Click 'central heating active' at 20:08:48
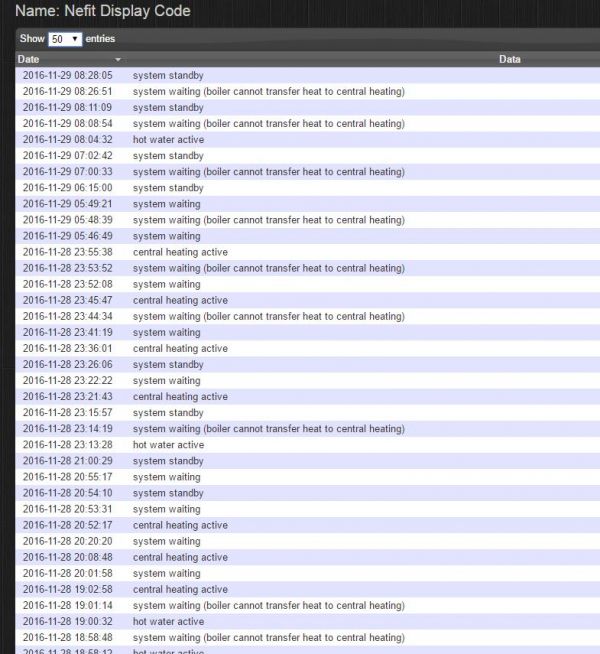The width and height of the screenshot is (600, 654). point(180,557)
